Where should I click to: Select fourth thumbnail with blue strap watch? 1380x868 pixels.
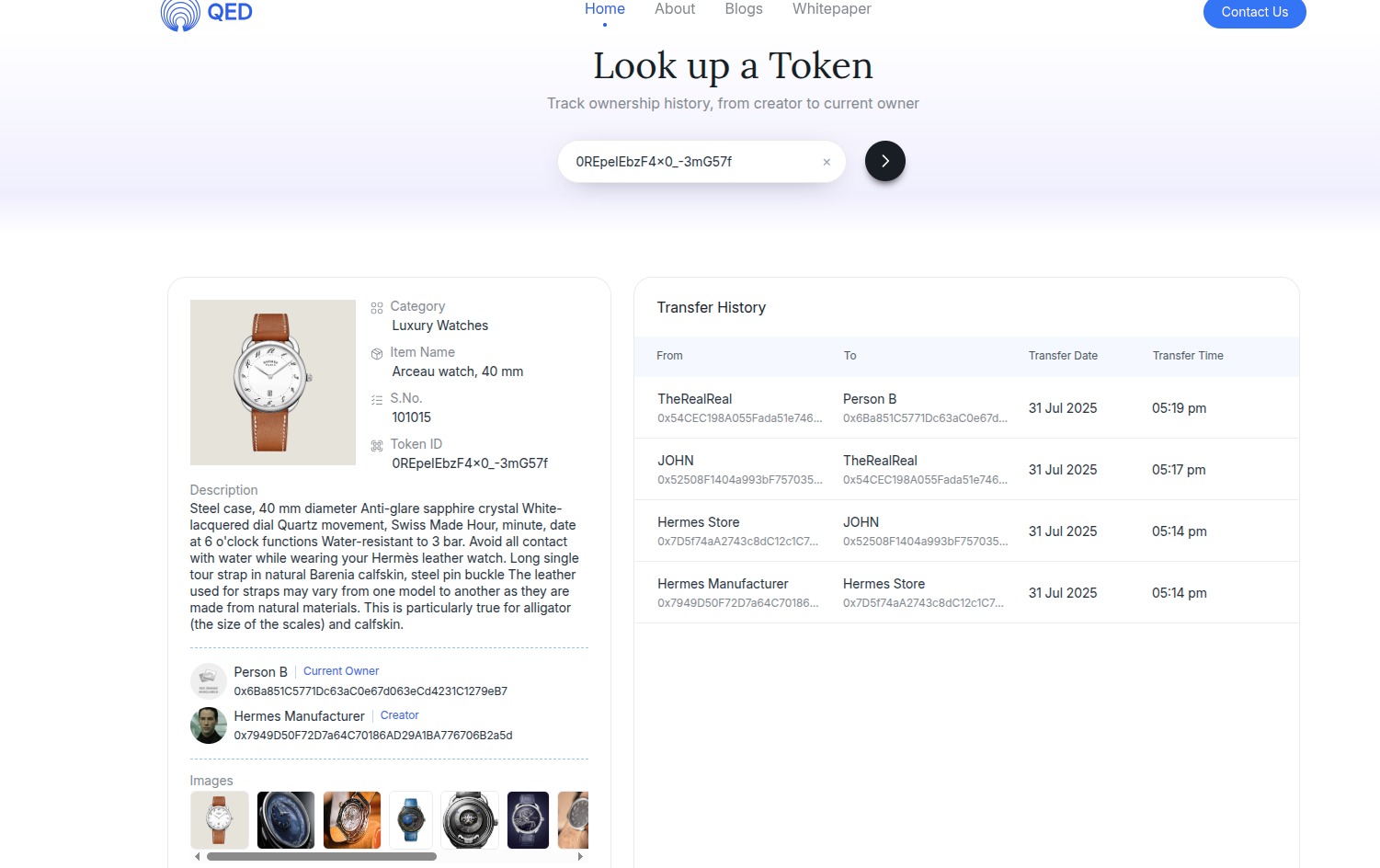[411, 820]
